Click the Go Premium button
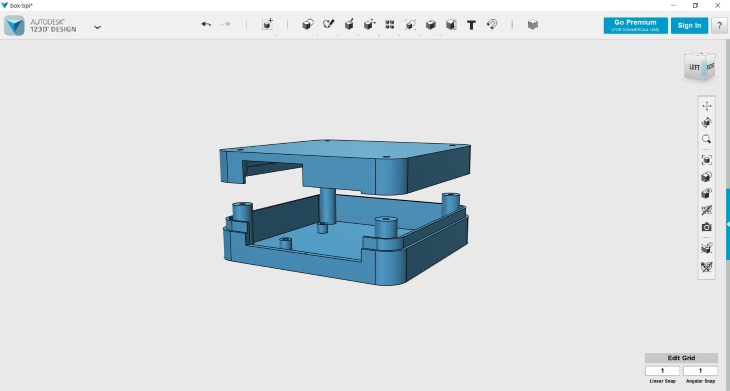 click(x=635, y=26)
